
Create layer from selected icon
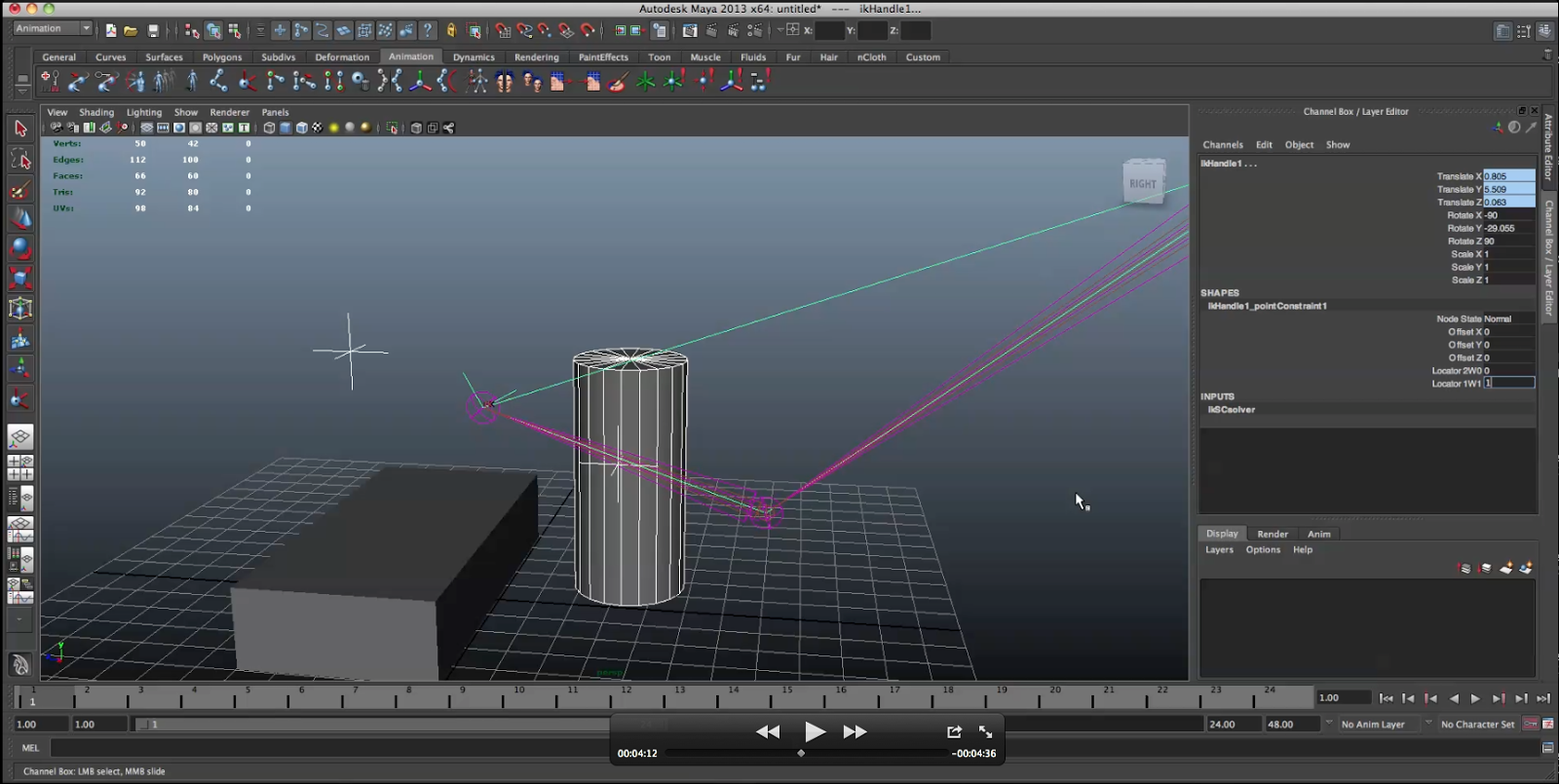click(x=1526, y=568)
